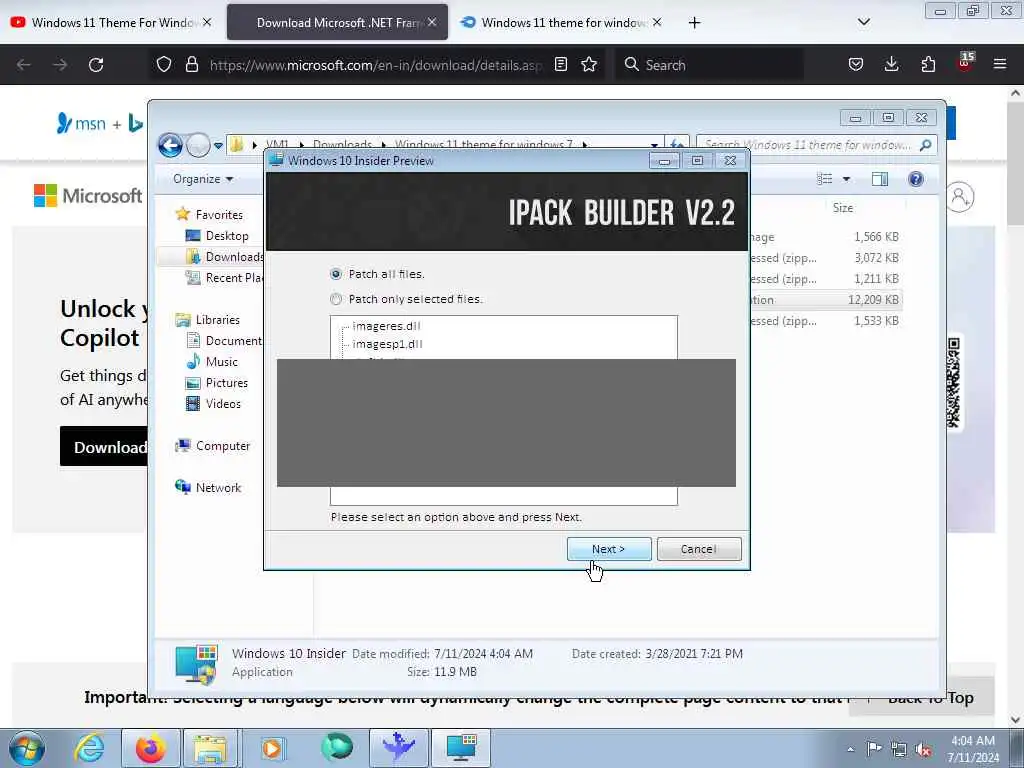The width and height of the screenshot is (1024, 768).
Task: Toggle reader view icon in address bar
Action: click(560, 65)
